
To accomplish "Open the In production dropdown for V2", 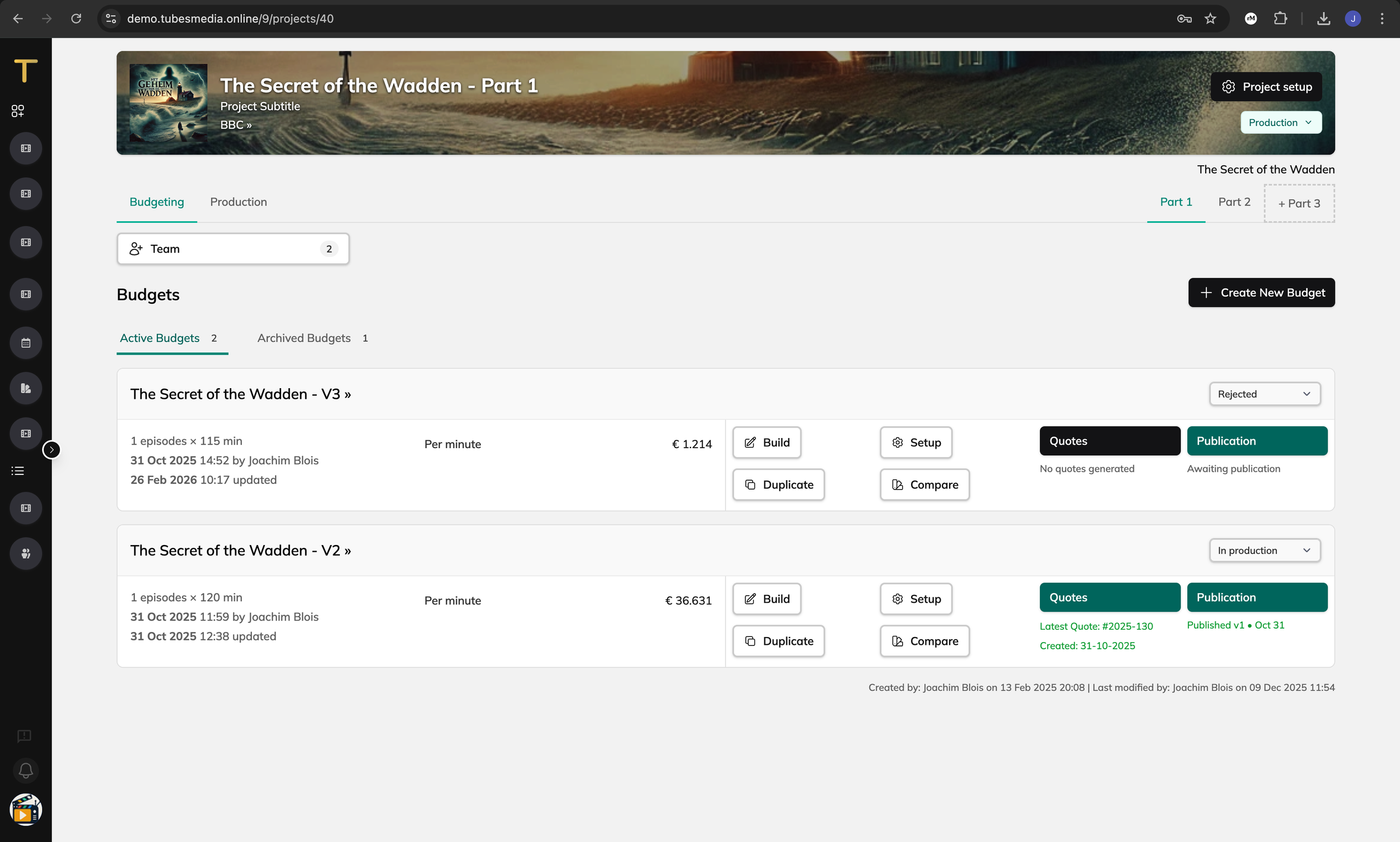I will (x=1264, y=550).
